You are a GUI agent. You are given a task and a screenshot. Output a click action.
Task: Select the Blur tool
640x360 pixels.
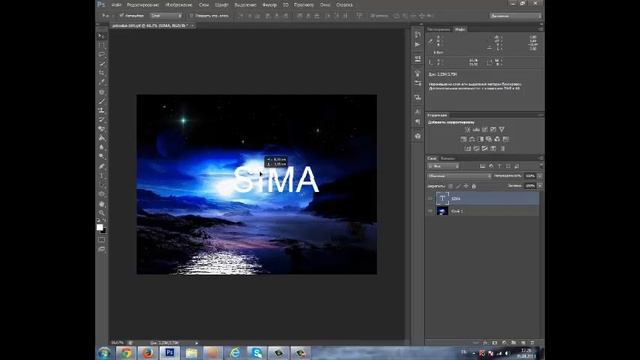pyautogui.click(x=102, y=147)
